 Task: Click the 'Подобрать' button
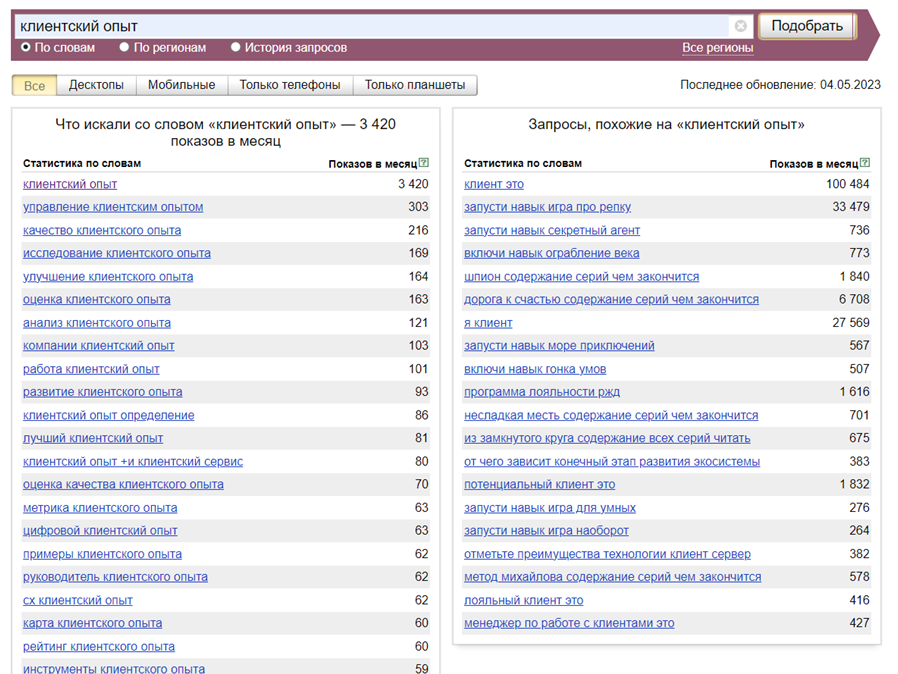pyautogui.click(x=807, y=26)
